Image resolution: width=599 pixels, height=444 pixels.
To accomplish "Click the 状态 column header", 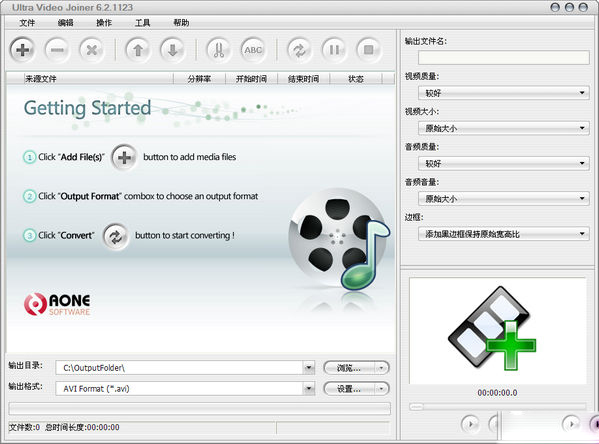I will (356, 79).
